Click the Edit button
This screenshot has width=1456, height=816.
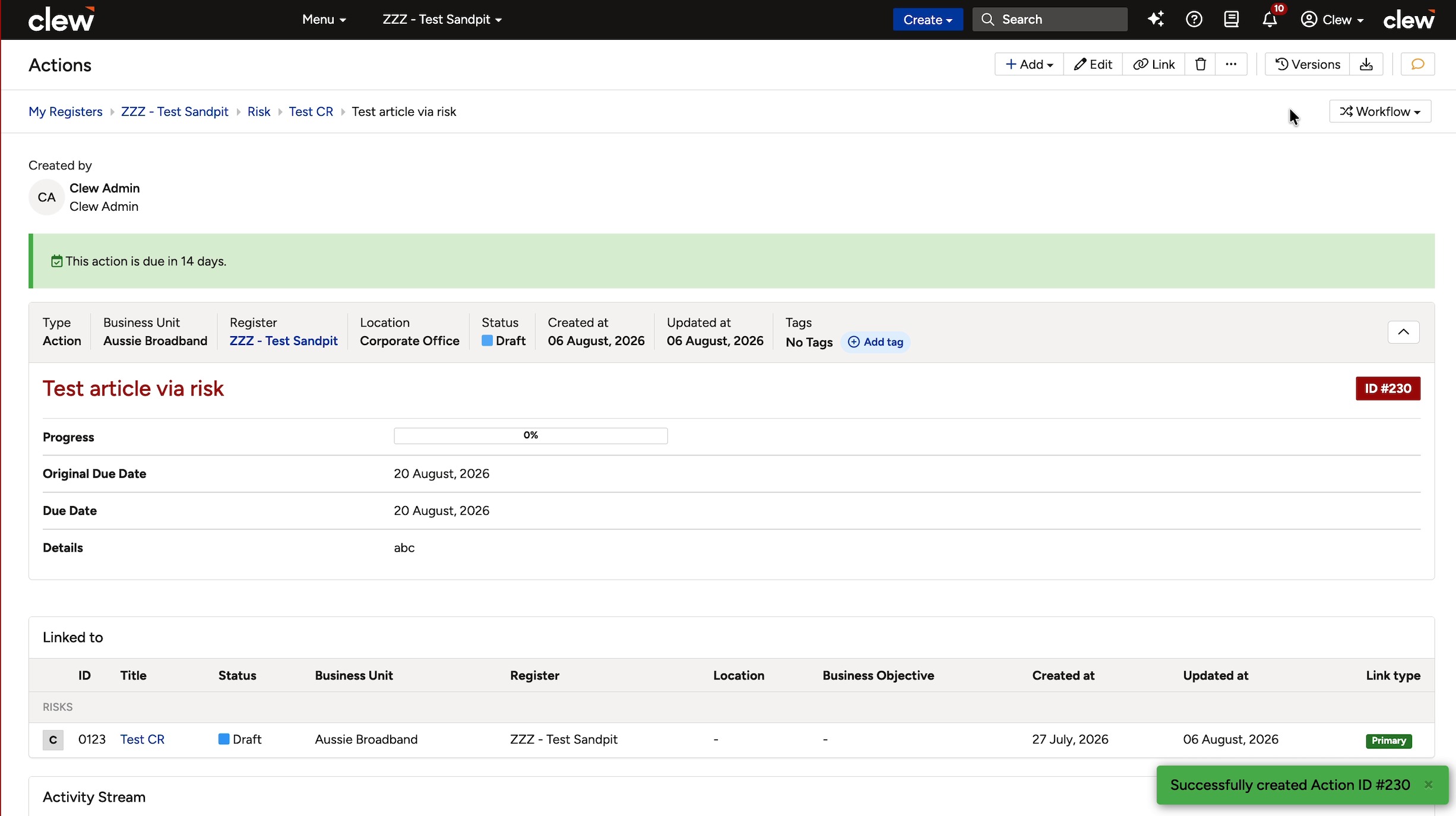point(1093,64)
